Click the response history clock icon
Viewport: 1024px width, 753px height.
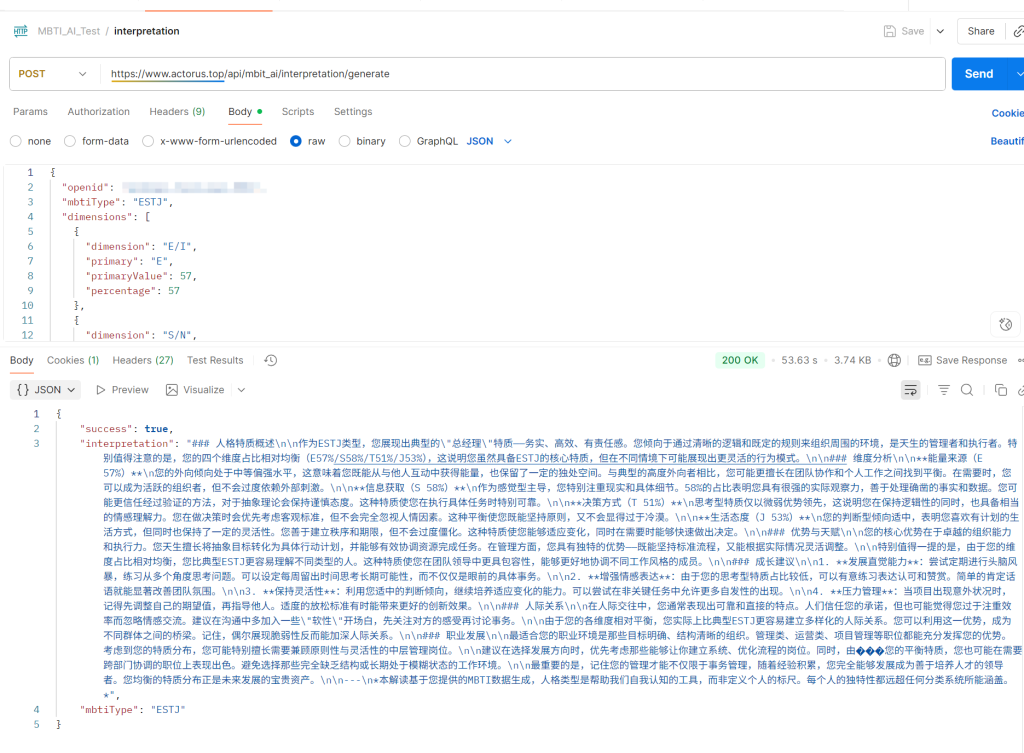tap(270, 360)
